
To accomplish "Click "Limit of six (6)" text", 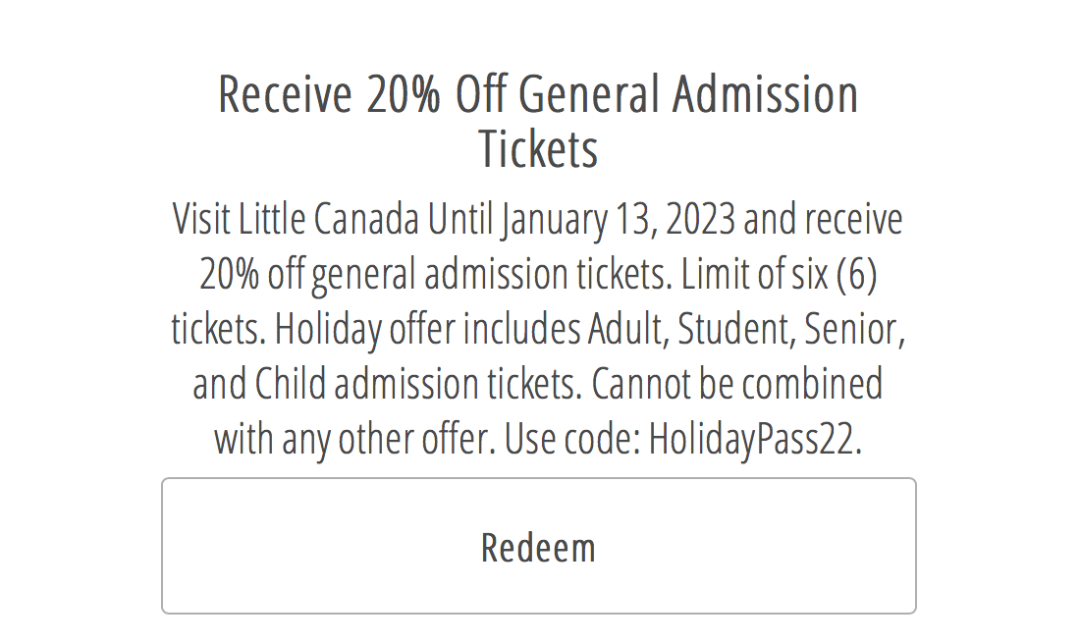I will click(778, 274).
